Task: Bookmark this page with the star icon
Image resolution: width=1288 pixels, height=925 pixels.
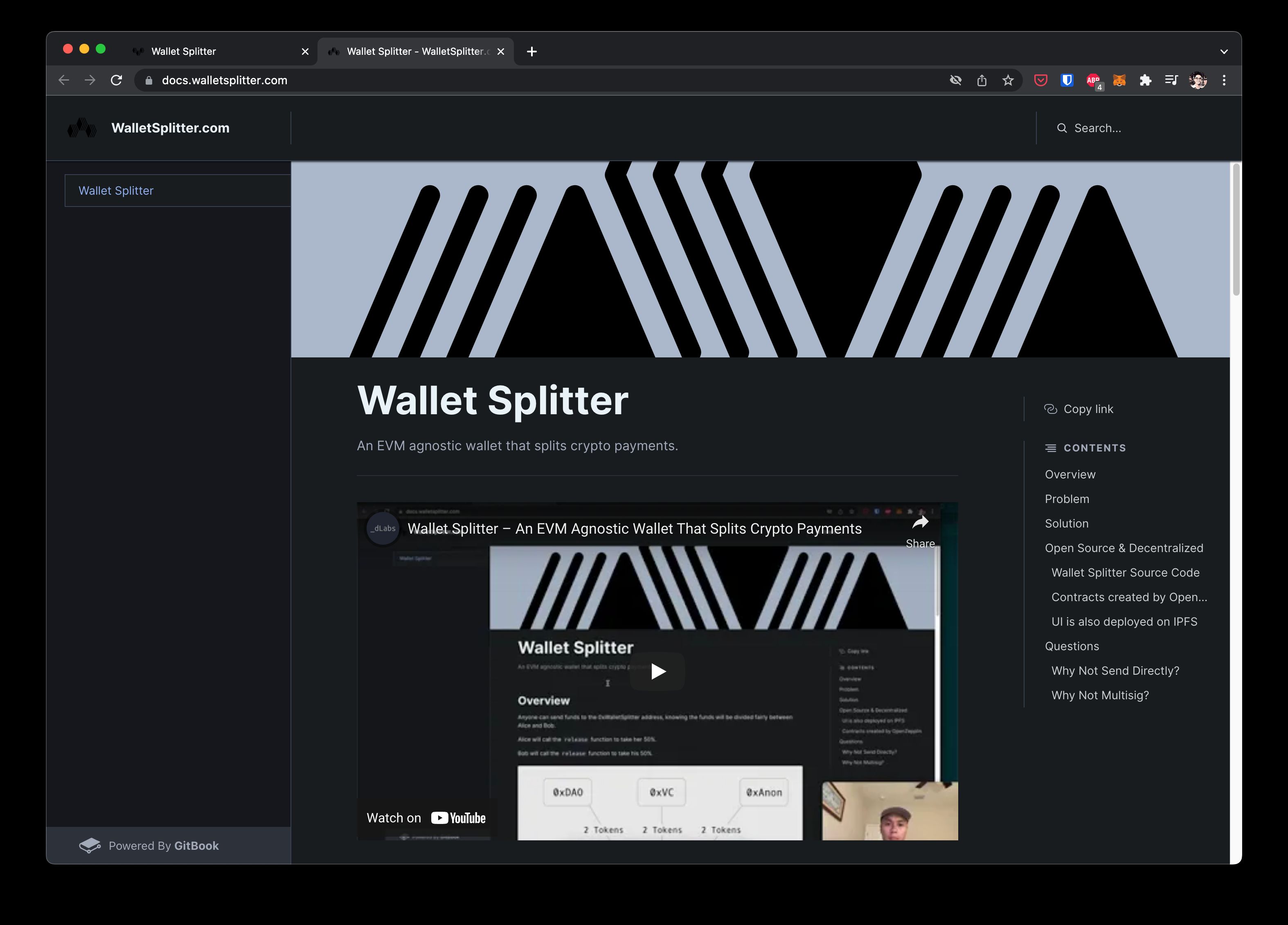Action: click(1008, 81)
